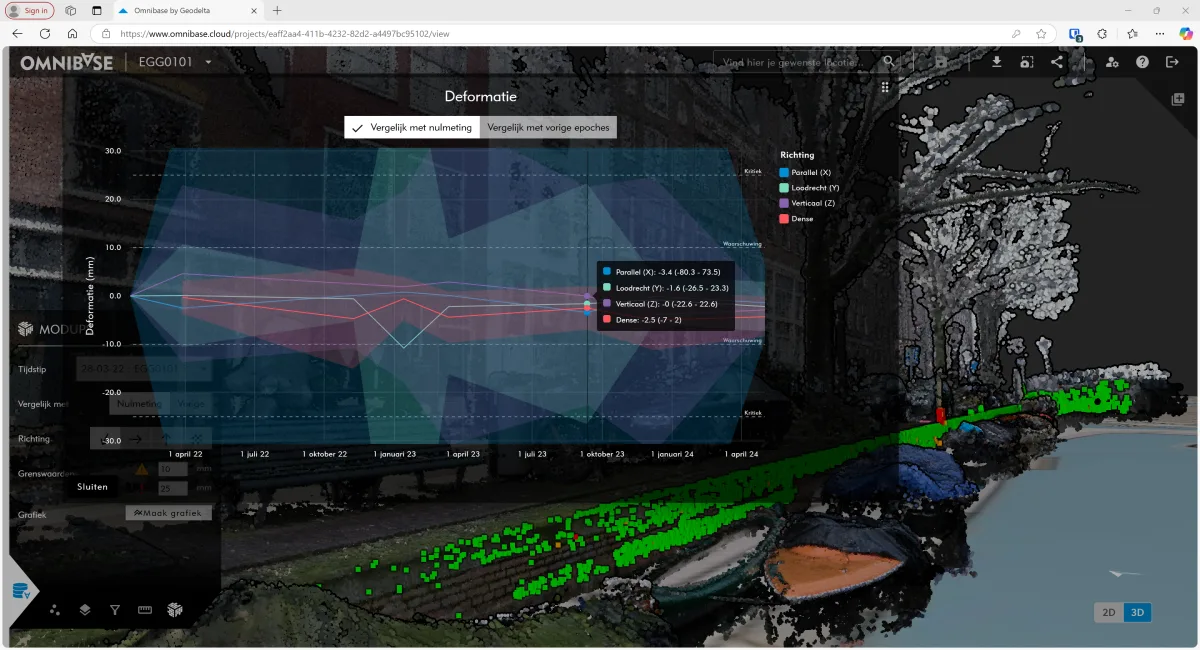Switch view to 3D
This screenshot has height=650, width=1200.
tap(1137, 612)
